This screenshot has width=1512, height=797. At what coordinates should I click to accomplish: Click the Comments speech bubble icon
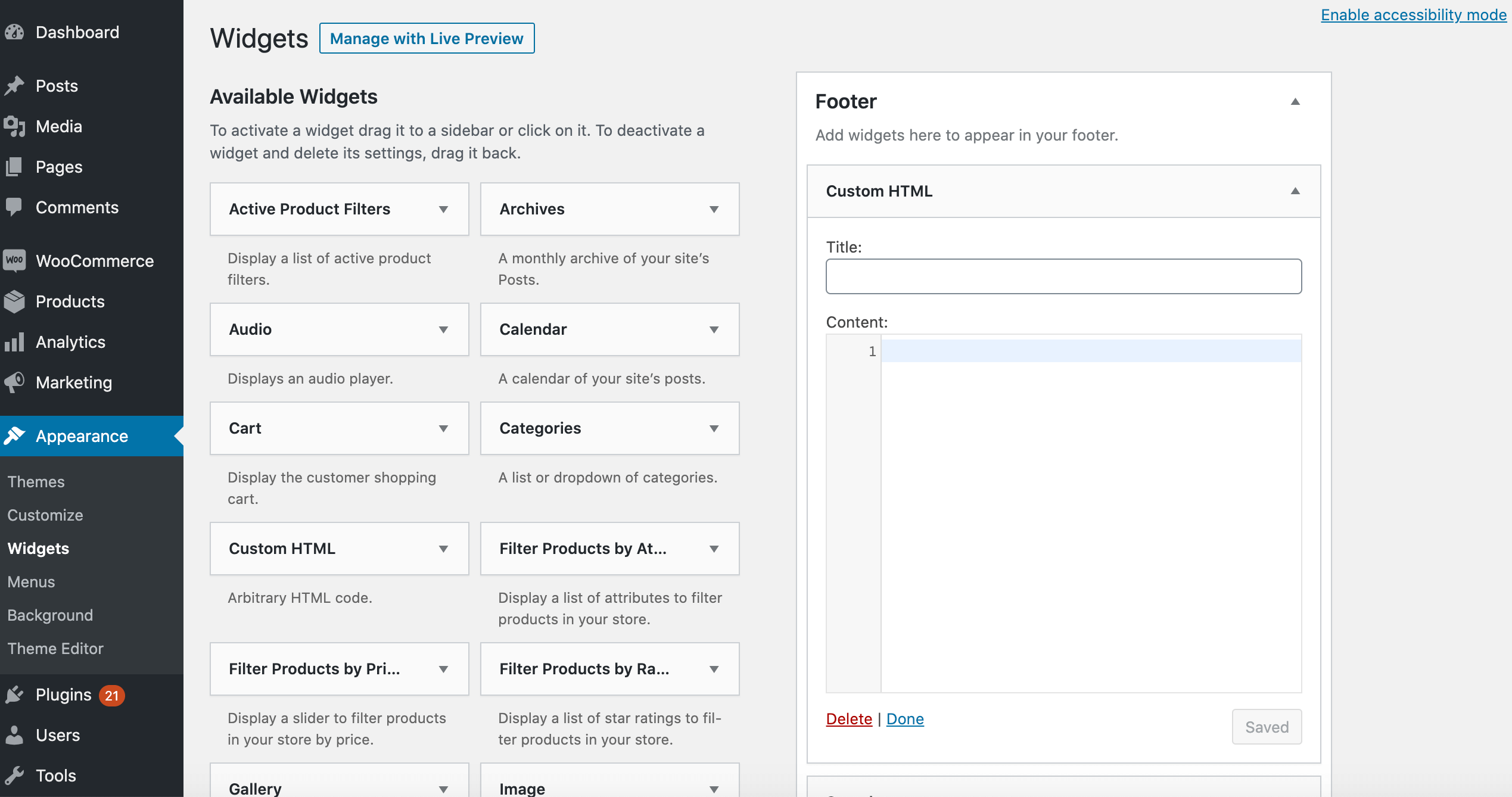click(x=14, y=207)
